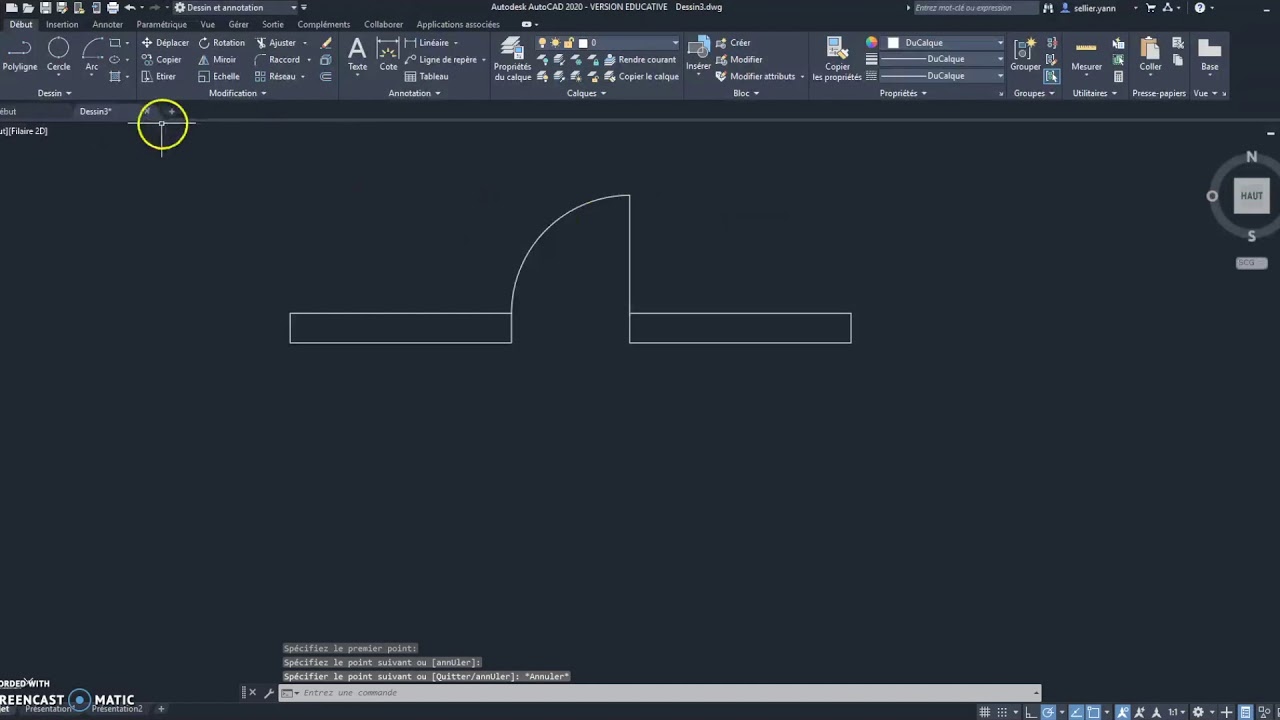Screen dimensions: 1280x720
Task: Switch to the Gérer ribbon tab
Action: pos(238,24)
